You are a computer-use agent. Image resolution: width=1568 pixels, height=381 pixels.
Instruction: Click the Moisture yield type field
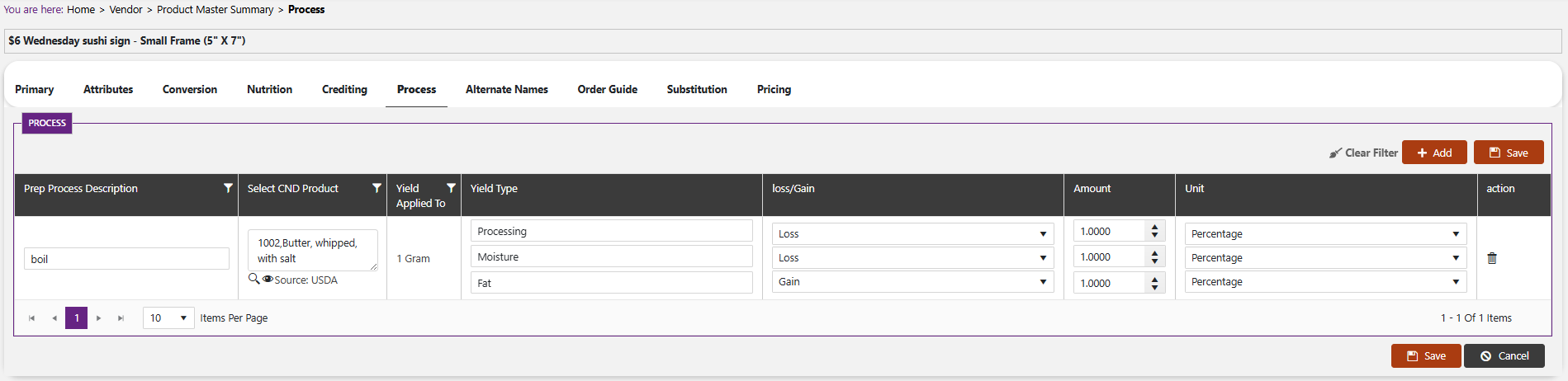click(612, 256)
